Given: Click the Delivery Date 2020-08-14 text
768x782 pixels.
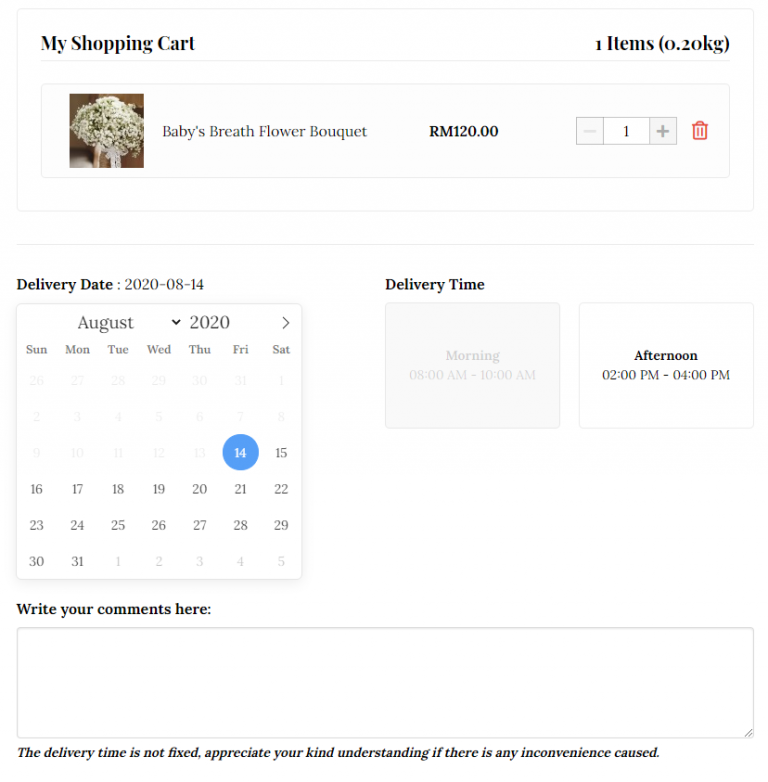Looking at the screenshot, I should 110,284.
